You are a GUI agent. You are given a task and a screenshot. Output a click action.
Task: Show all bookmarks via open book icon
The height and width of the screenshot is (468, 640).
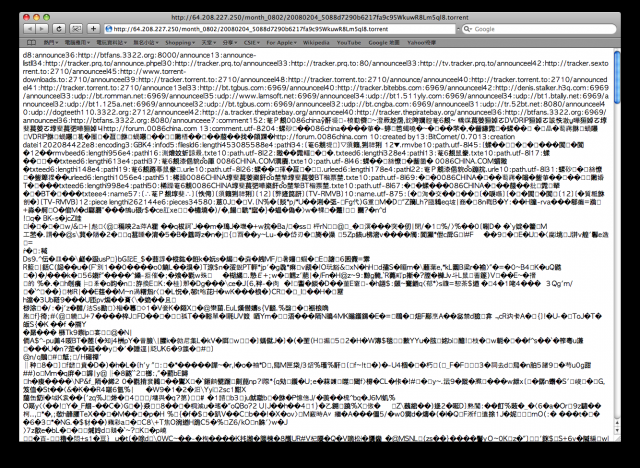[x=31, y=42]
